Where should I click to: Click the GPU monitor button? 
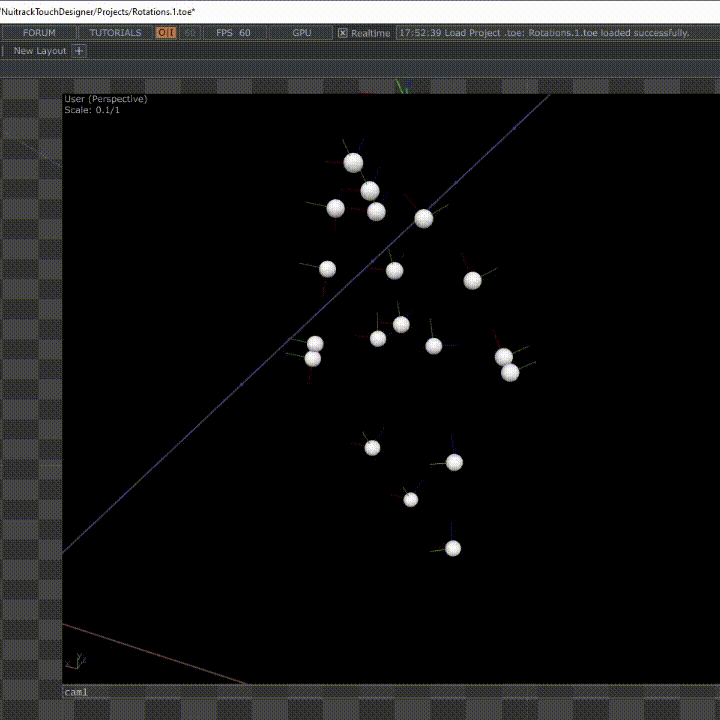tap(301, 33)
